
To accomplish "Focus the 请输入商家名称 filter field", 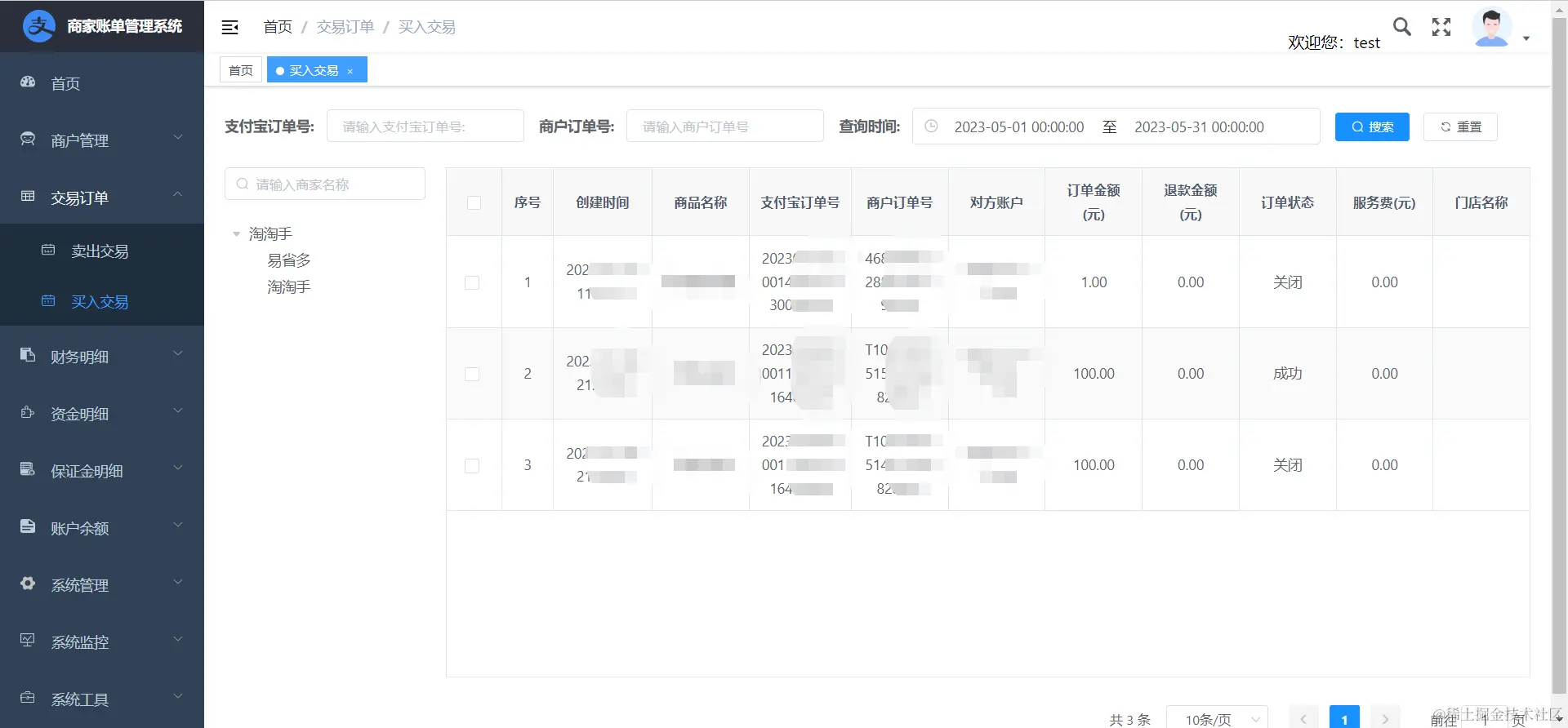I will point(325,184).
